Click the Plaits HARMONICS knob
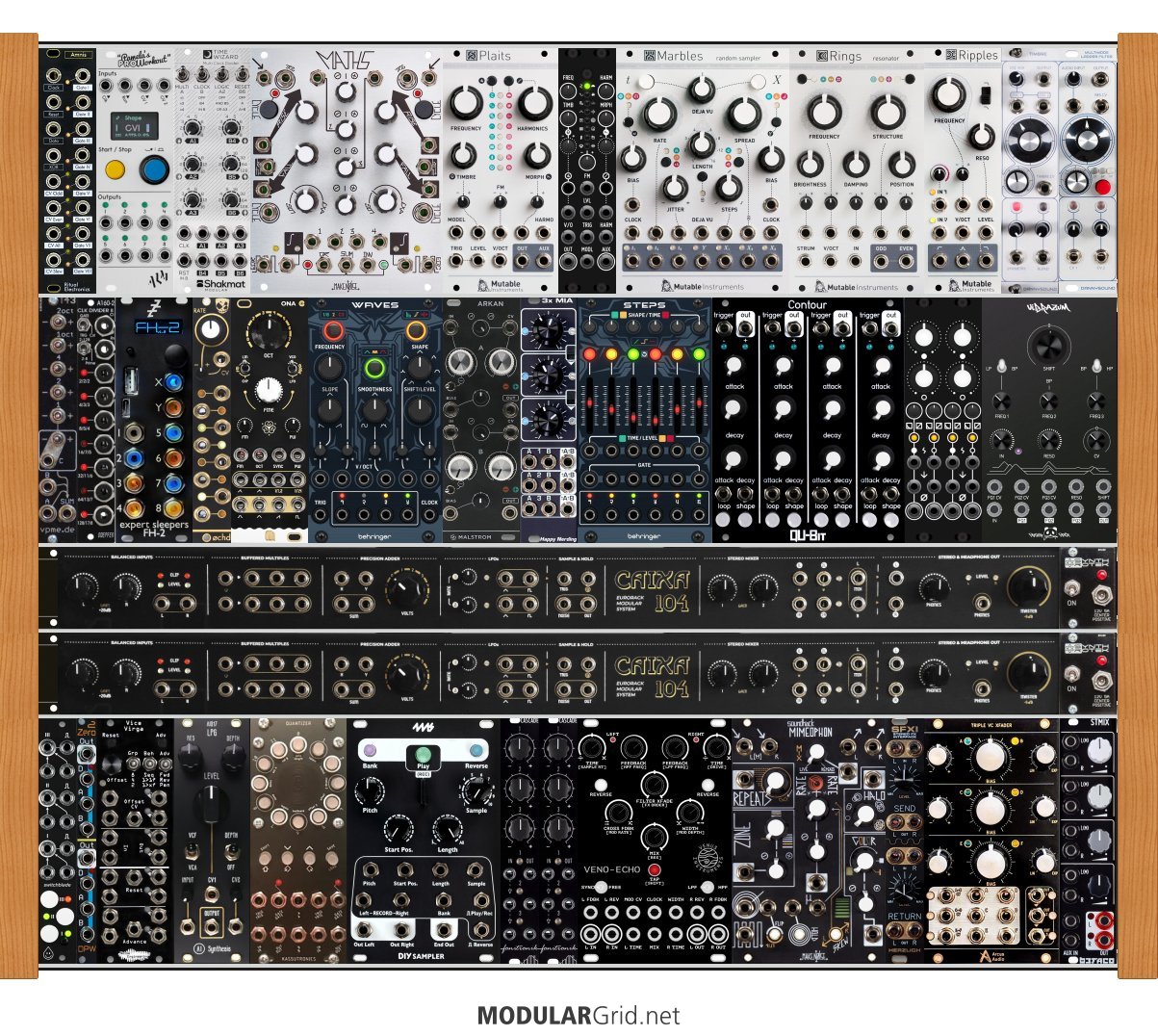 (x=534, y=105)
